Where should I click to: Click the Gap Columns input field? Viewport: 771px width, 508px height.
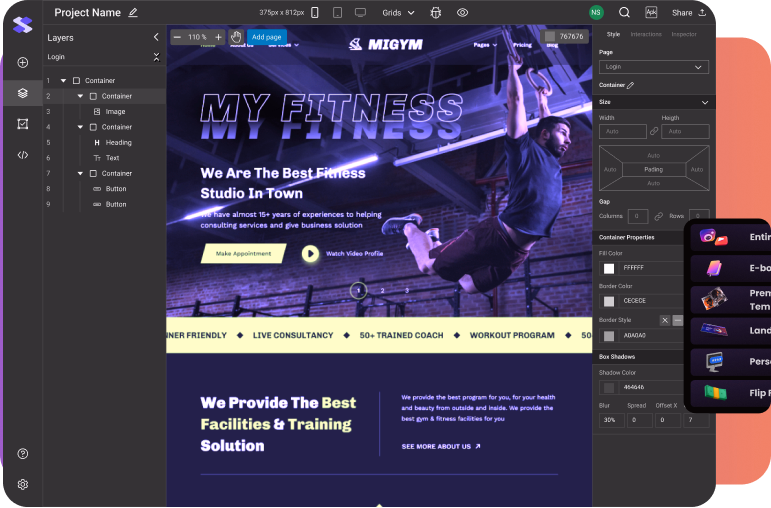coord(638,216)
